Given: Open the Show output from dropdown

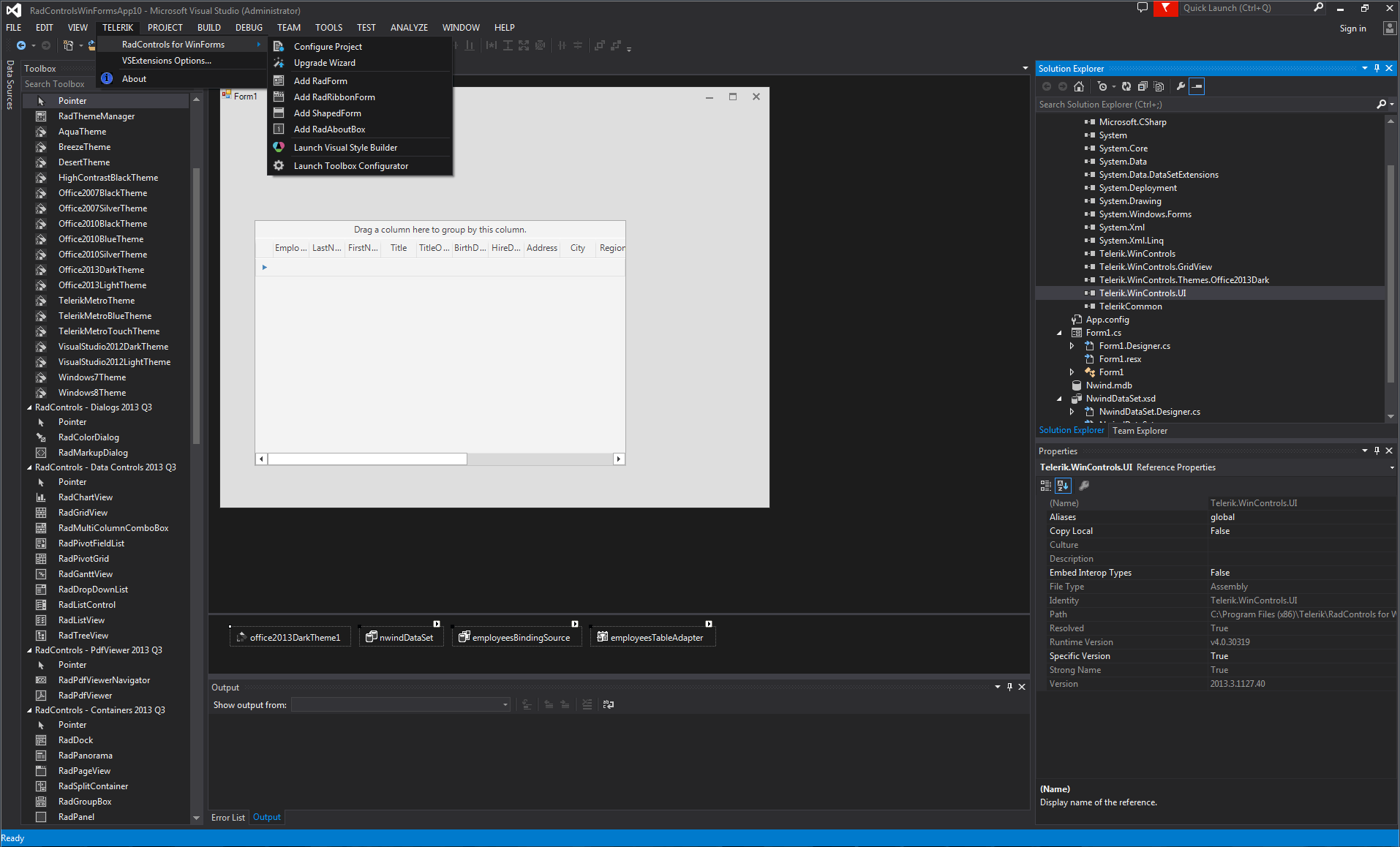Looking at the screenshot, I should click(x=505, y=705).
